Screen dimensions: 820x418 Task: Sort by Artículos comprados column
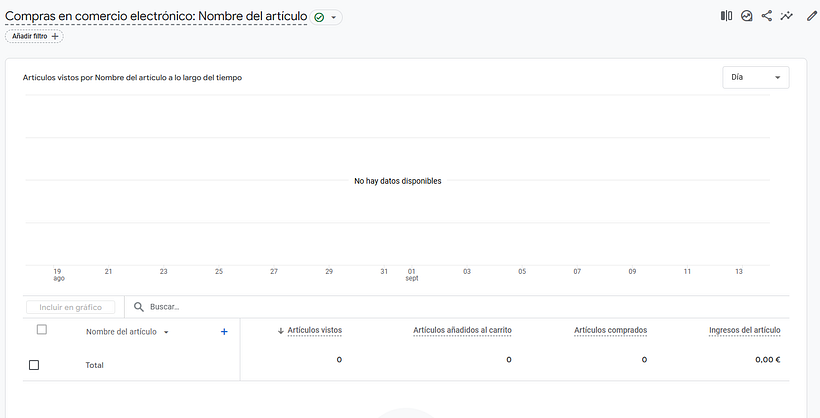click(x=610, y=330)
